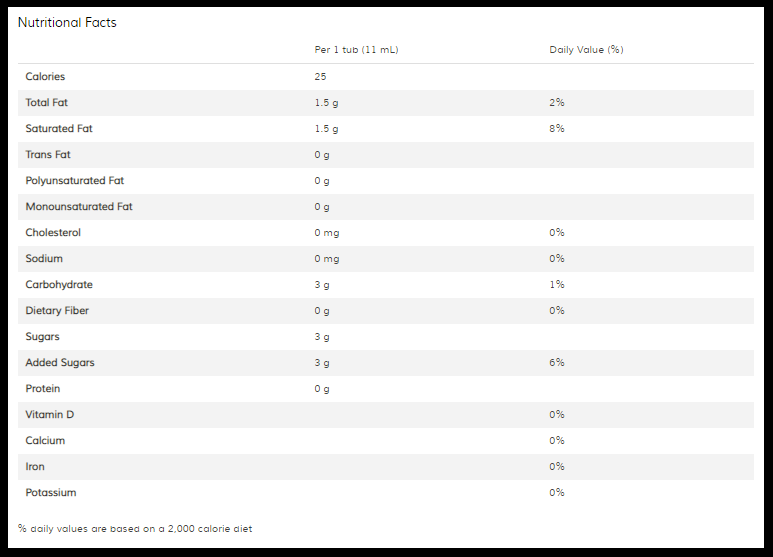The height and width of the screenshot is (557, 773).
Task: Click the Vitamin D row label
Action: tap(50, 415)
